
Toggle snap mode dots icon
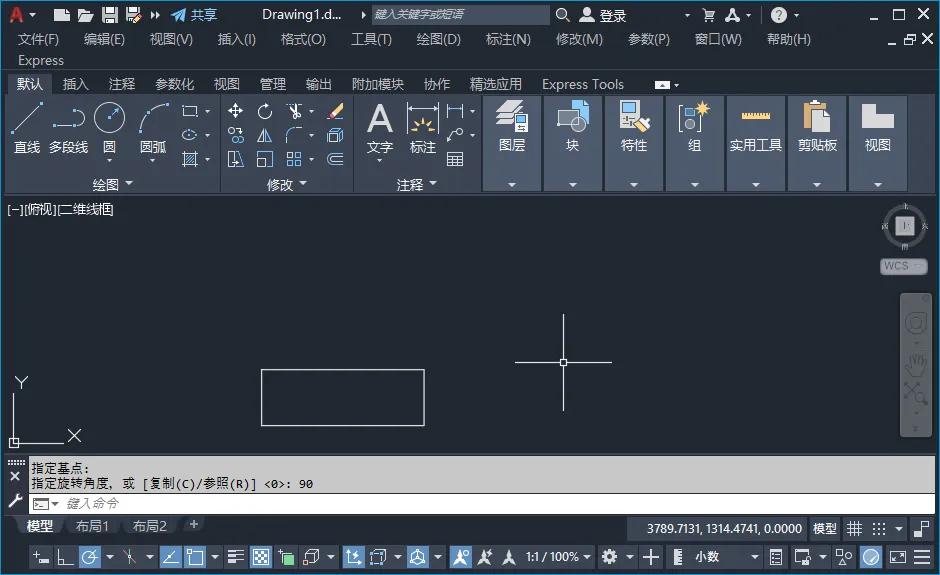click(879, 529)
